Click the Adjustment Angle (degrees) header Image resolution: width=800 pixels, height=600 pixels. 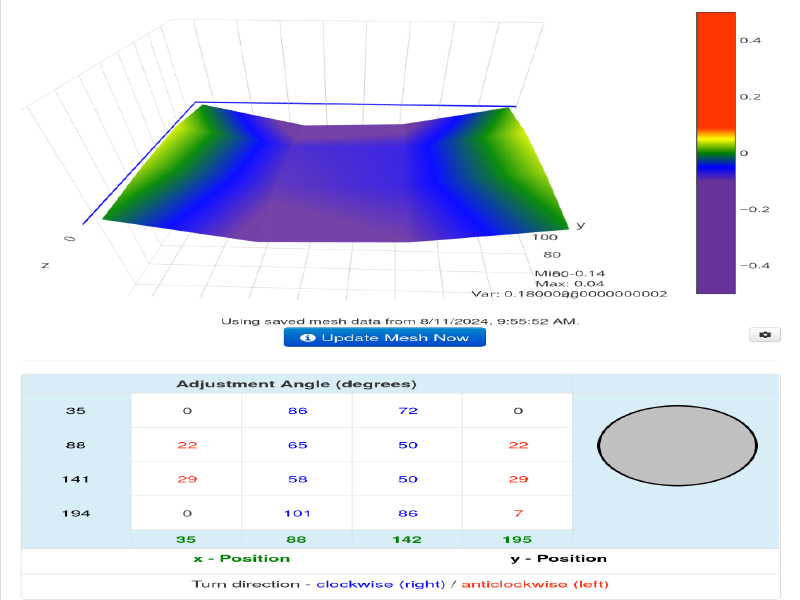[296, 384]
